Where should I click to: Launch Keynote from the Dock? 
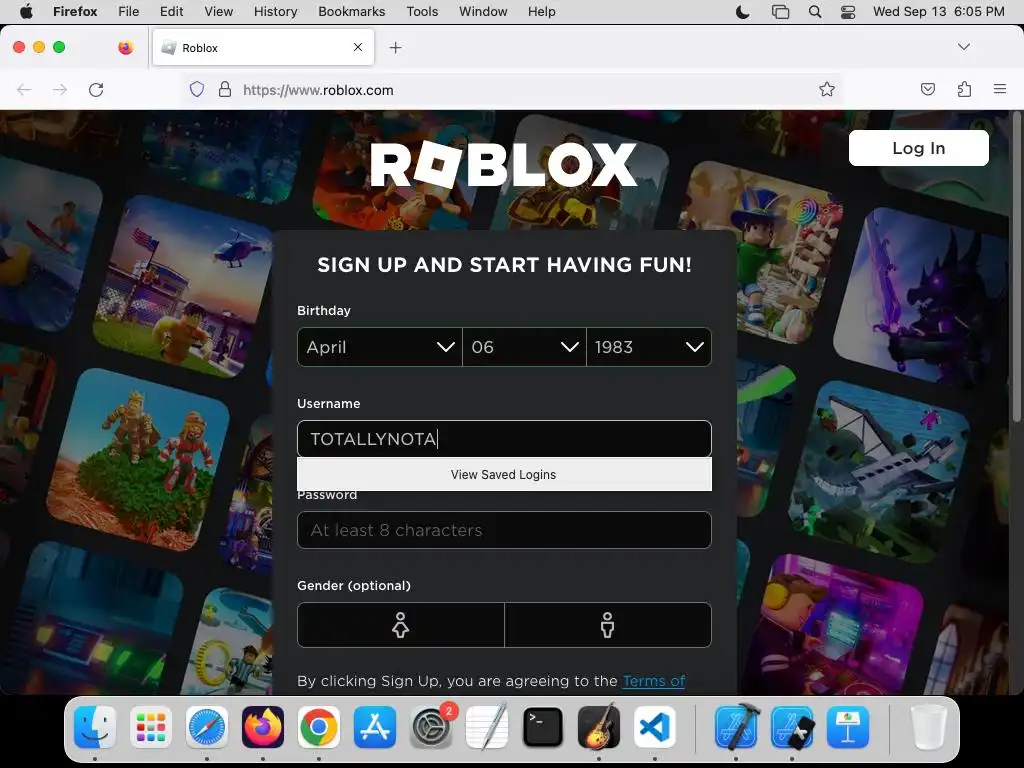pos(848,727)
